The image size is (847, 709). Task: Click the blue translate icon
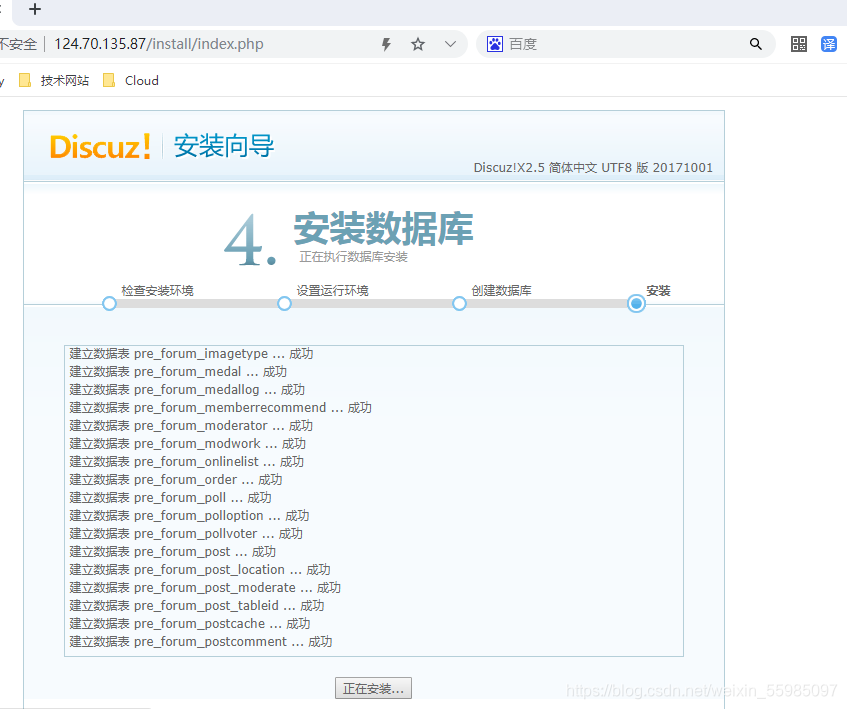pos(829,44)
